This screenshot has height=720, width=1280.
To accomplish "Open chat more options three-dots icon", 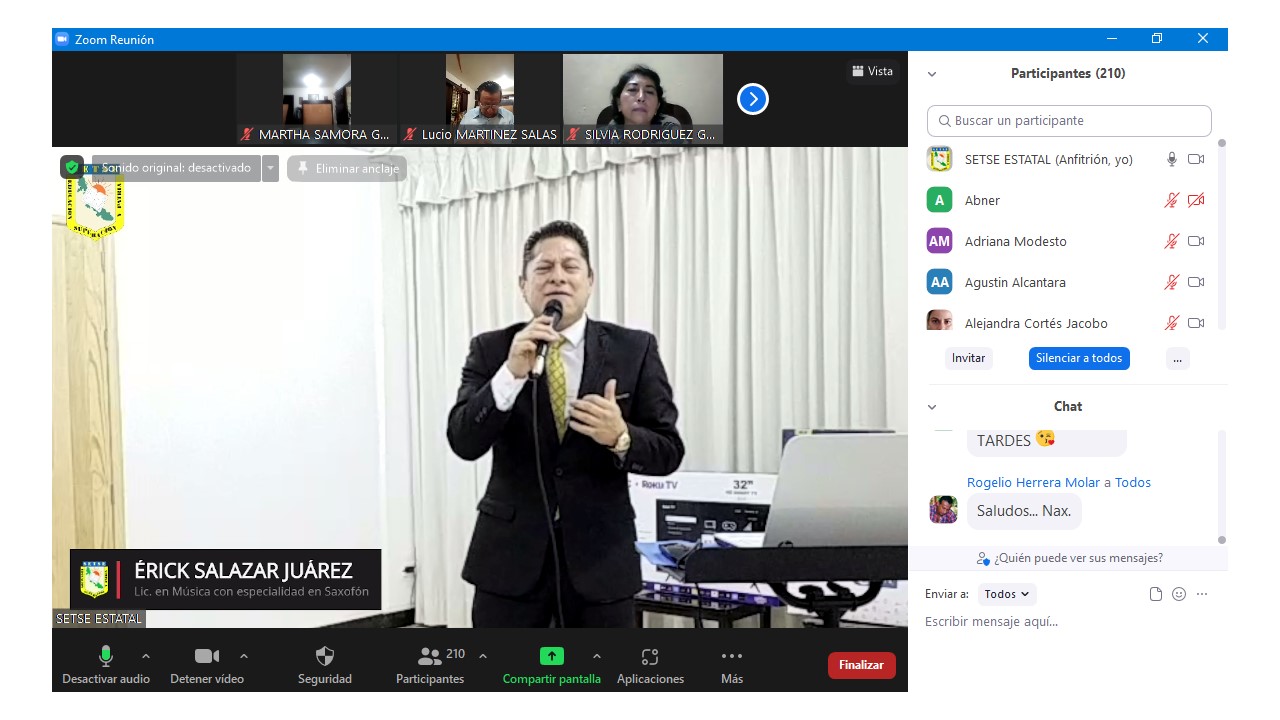I will pos(1202,594).
